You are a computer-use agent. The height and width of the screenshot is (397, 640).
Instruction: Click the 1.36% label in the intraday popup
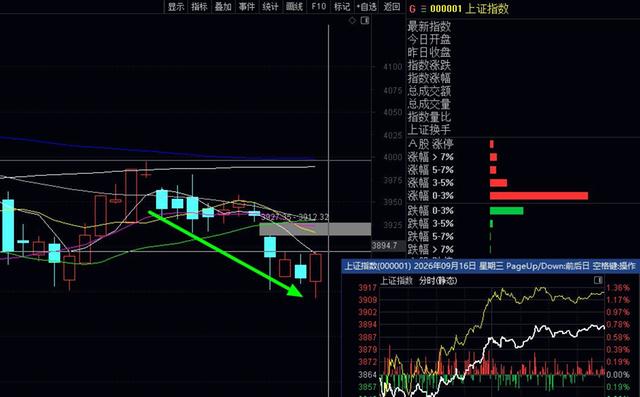pyautogui.click(x=618, y=288)
